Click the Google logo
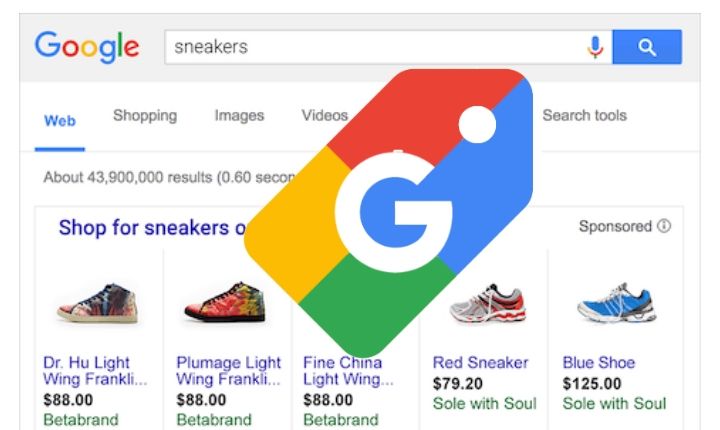This screenshot has width=720, height=430. click(x=87, y=46)
